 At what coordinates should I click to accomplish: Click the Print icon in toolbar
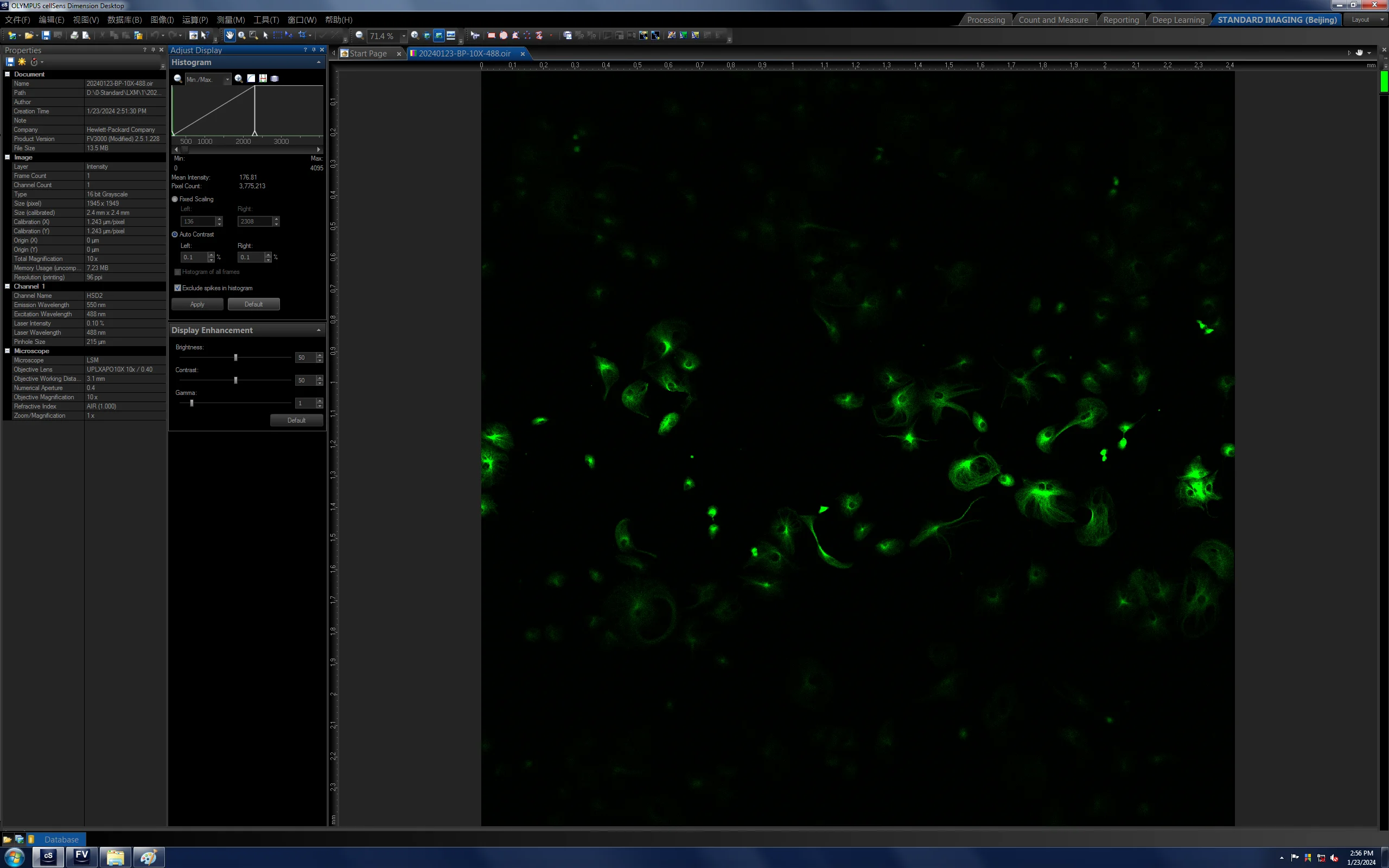(x=74, y=36)
